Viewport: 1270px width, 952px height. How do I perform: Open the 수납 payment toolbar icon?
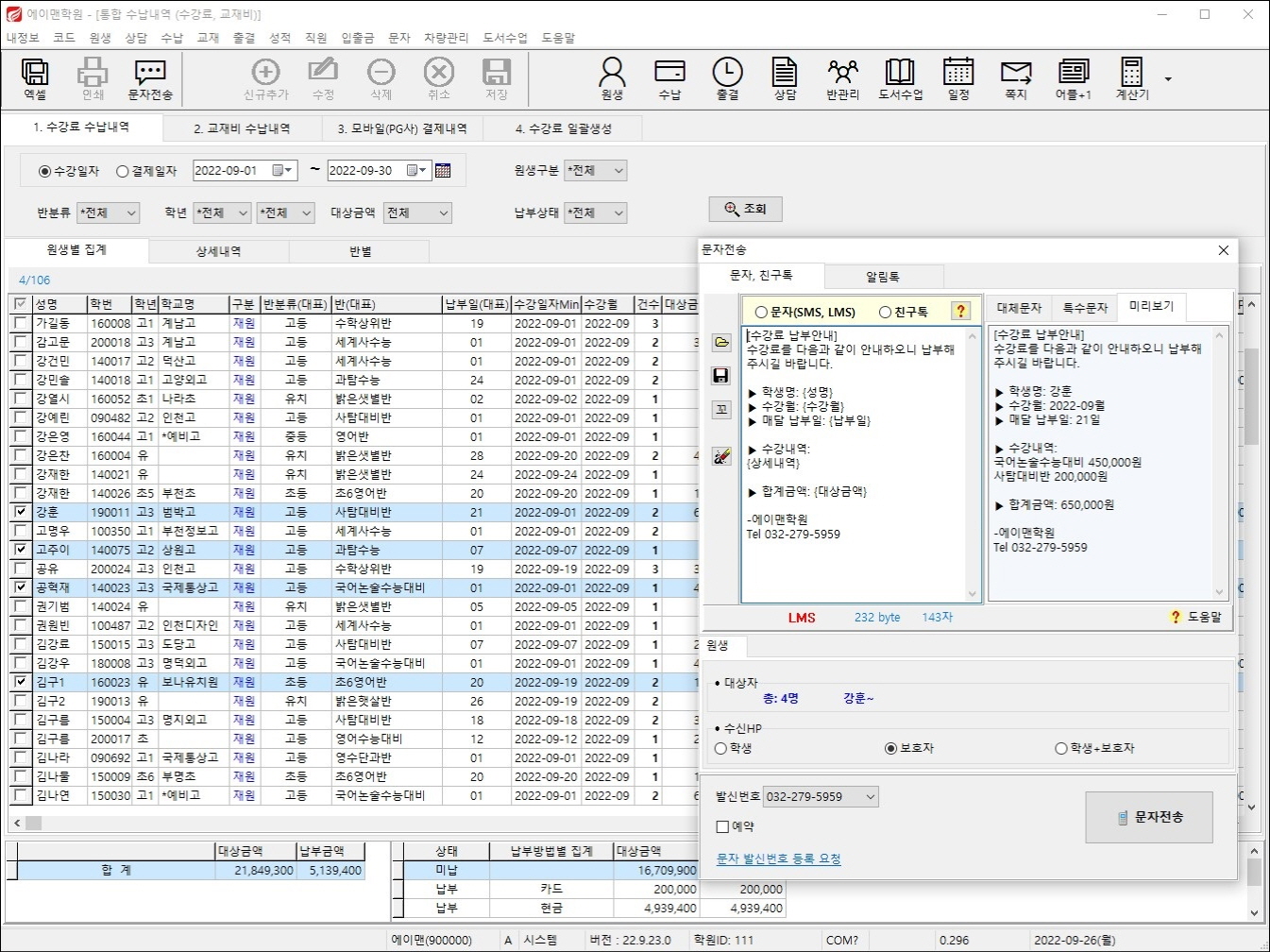[x=669, y=78]
